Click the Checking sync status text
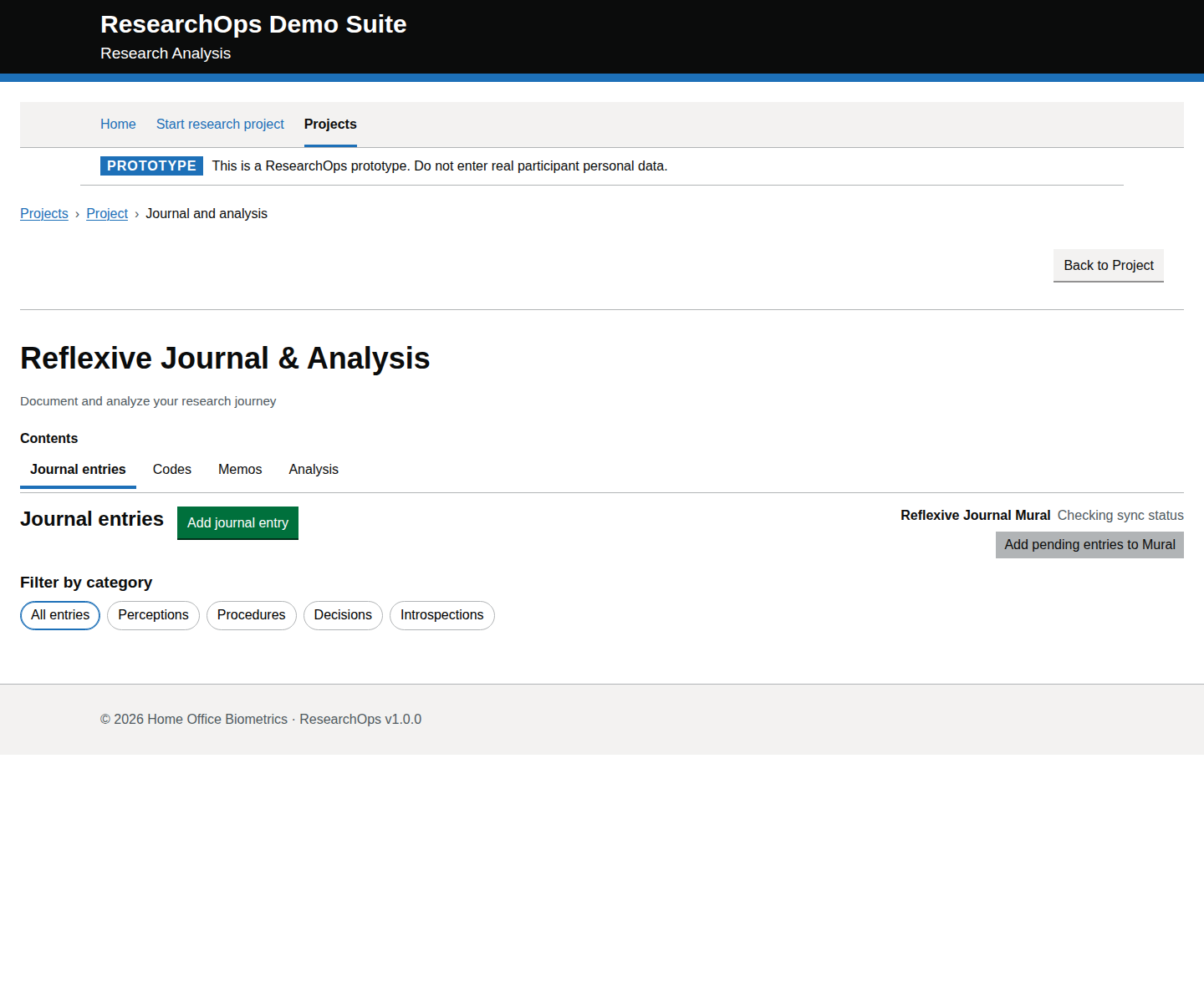1204x1003 pixels. click(x=1120, y=515)
